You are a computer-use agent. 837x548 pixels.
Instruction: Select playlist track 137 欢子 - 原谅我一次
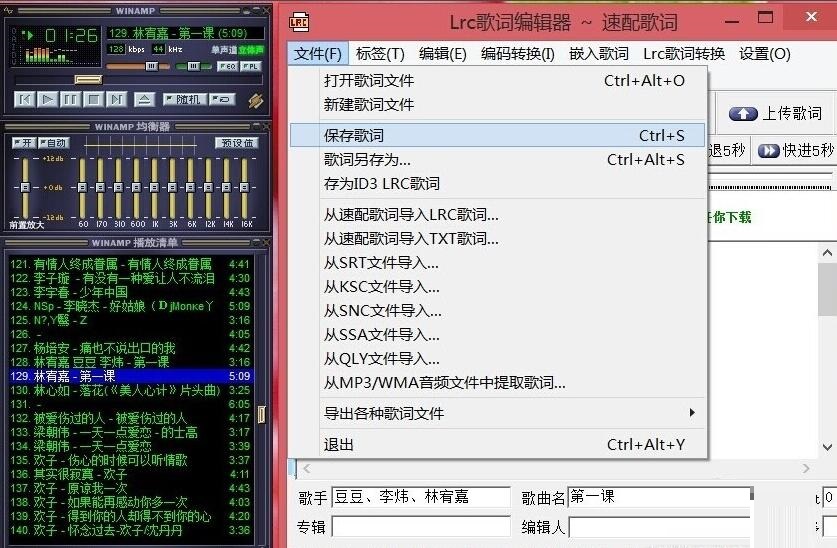[x=130, y=488]
